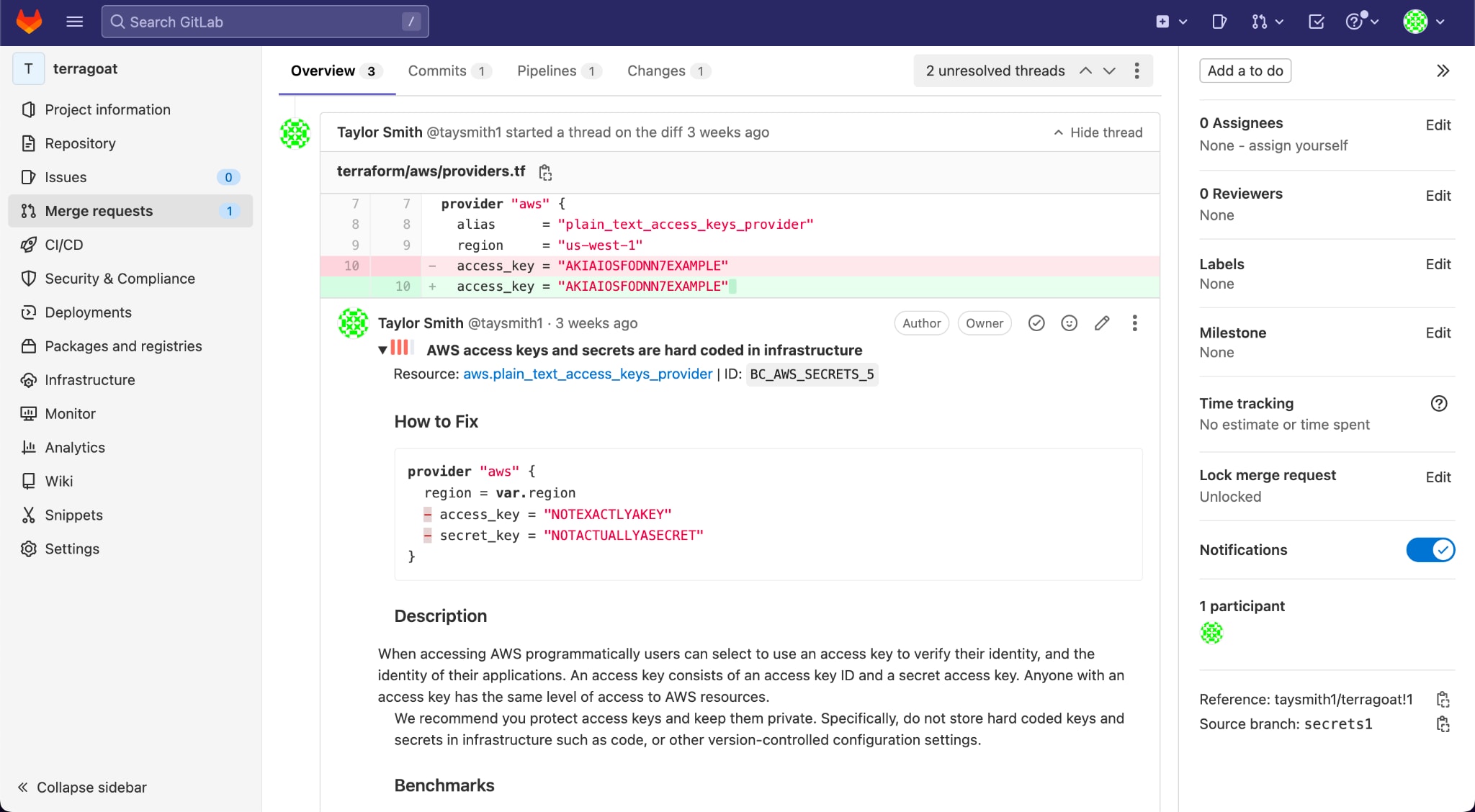Click the three-dot more options icon on comment
Image resolution: width=1475 pixels, height=812 pixels.
[x=1134, y=323]
